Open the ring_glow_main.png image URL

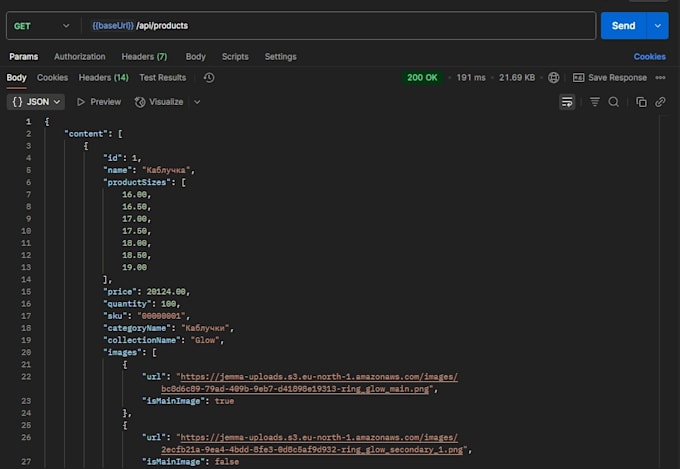(309, 383)
